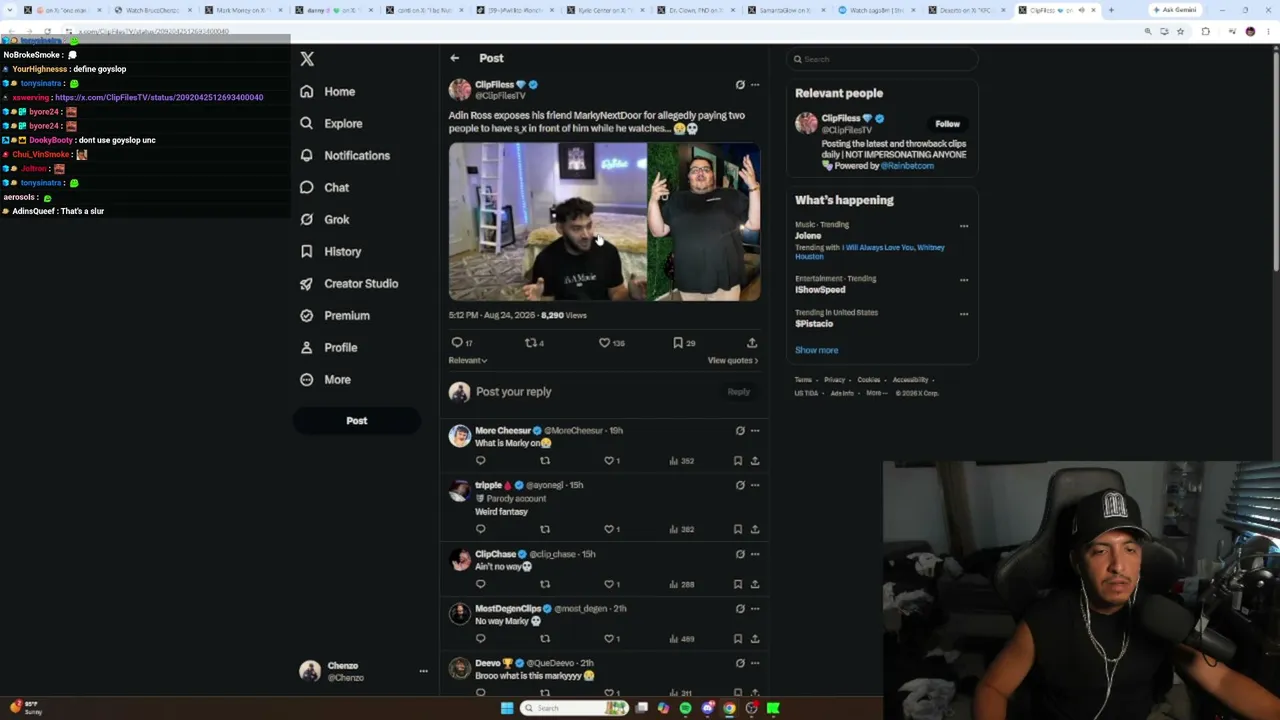Open the Home page from sidebar
The image size is (1280, 720).
(x=328, y=92)
